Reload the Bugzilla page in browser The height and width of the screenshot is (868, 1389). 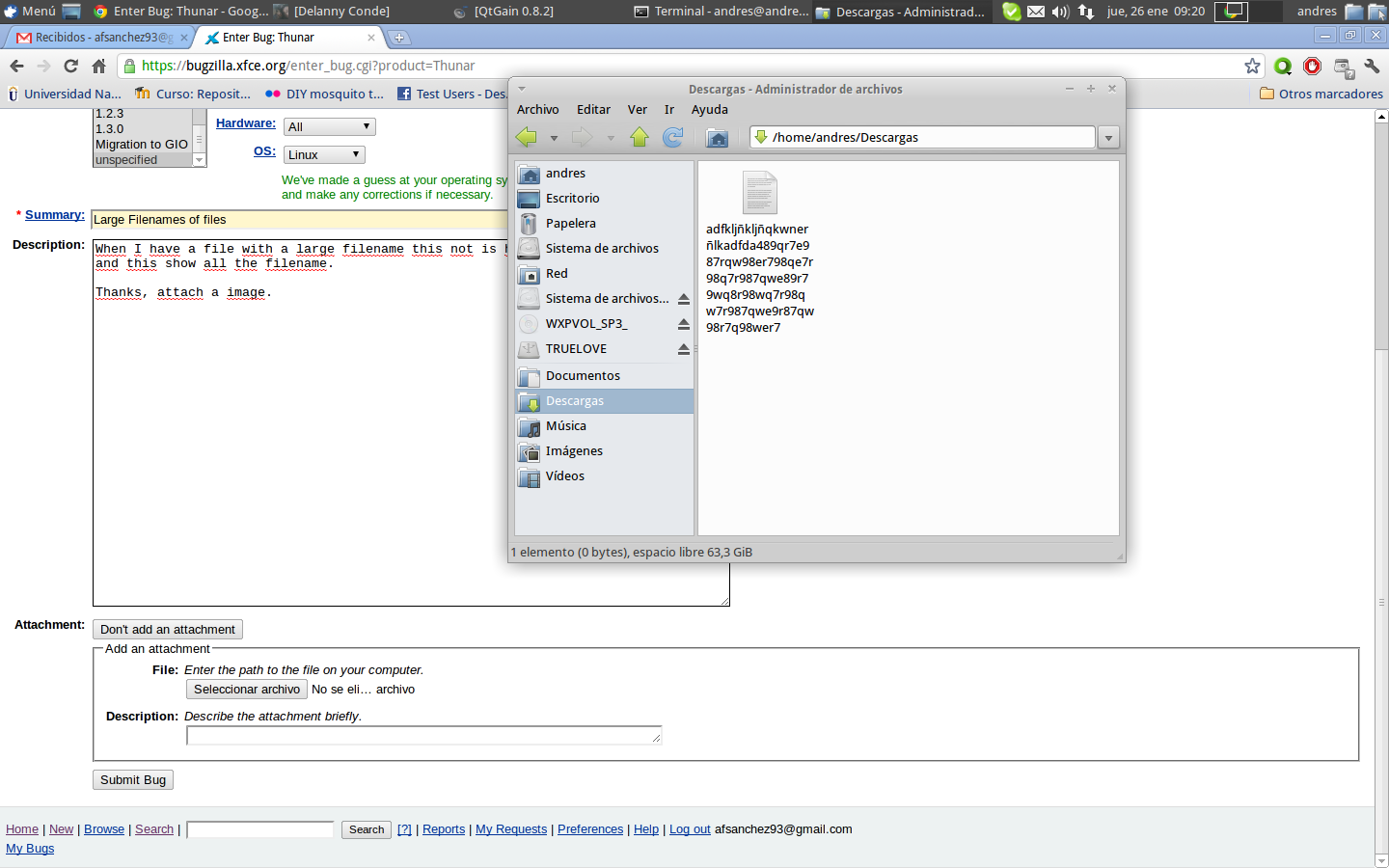point(70,66)
